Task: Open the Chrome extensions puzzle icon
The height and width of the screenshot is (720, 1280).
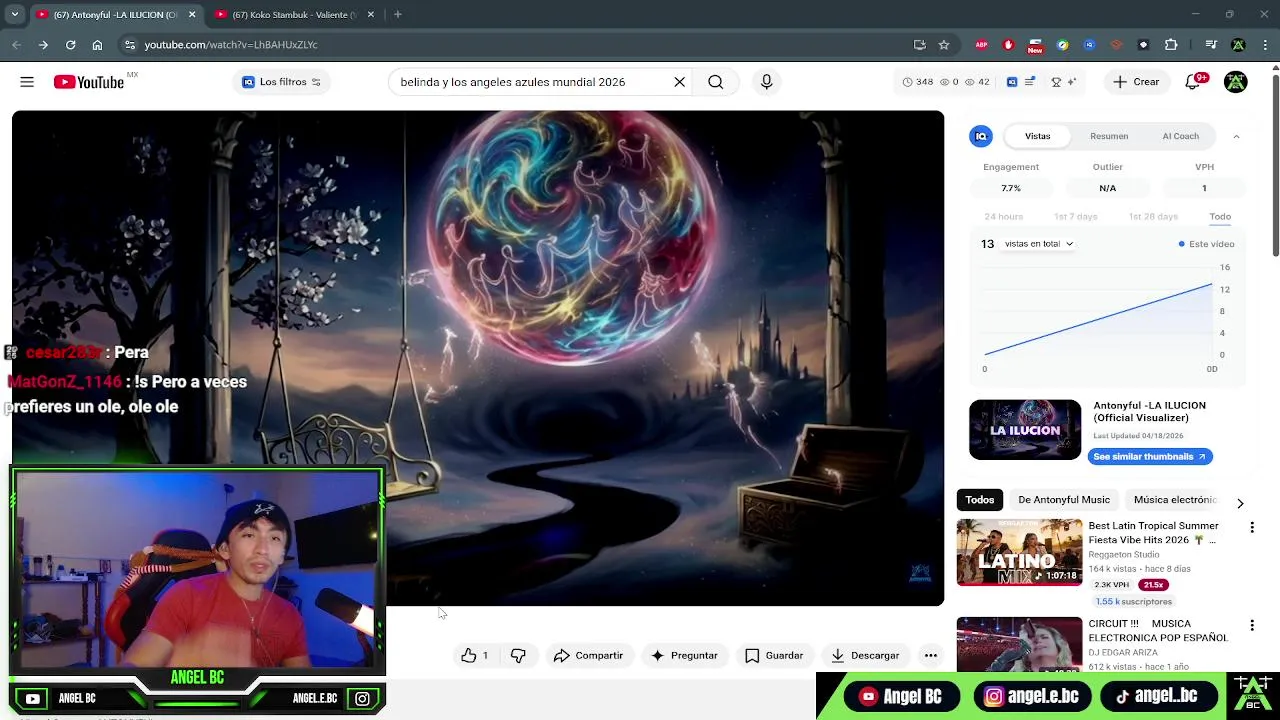Action: click(1171, 45)
